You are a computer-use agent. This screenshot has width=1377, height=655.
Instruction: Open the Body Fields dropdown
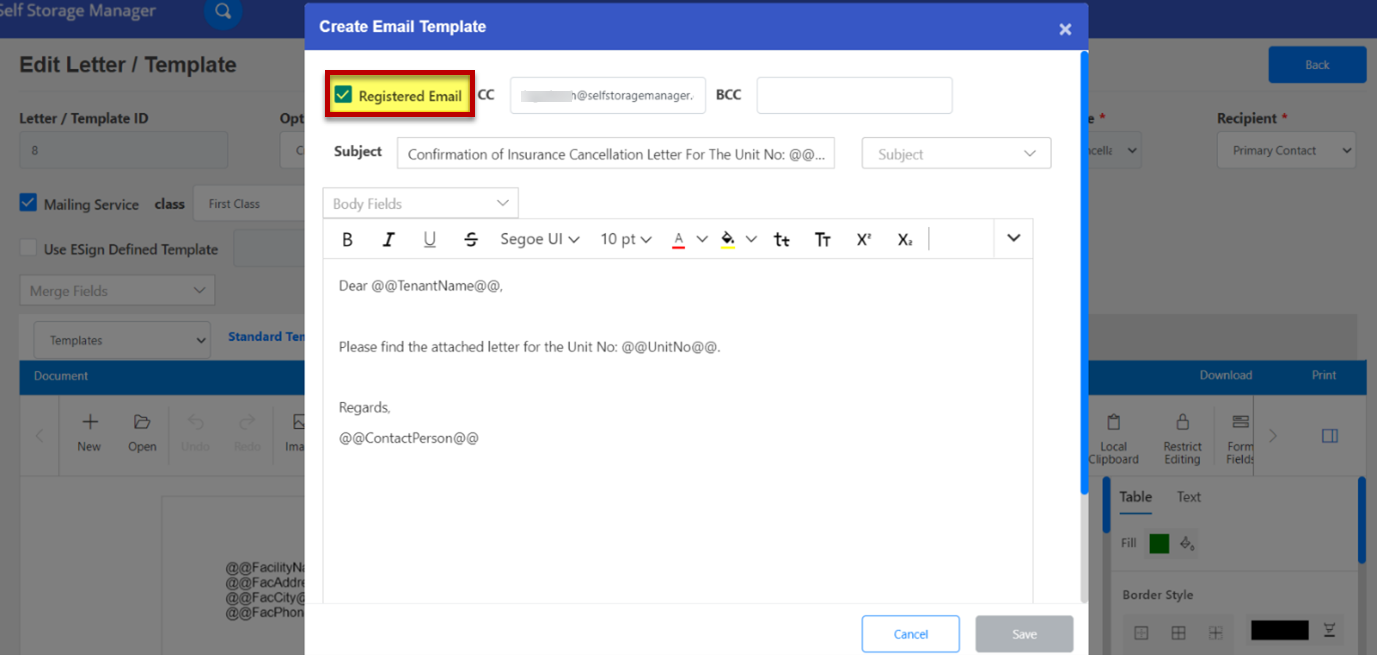pyautogui.click(x=420, y=203)
